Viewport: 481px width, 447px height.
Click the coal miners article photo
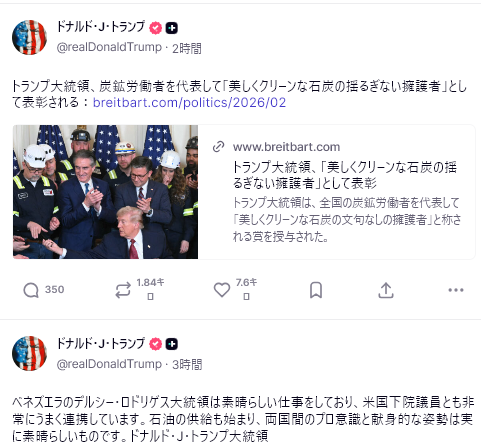pyautogui.click(x=105, y=192)
